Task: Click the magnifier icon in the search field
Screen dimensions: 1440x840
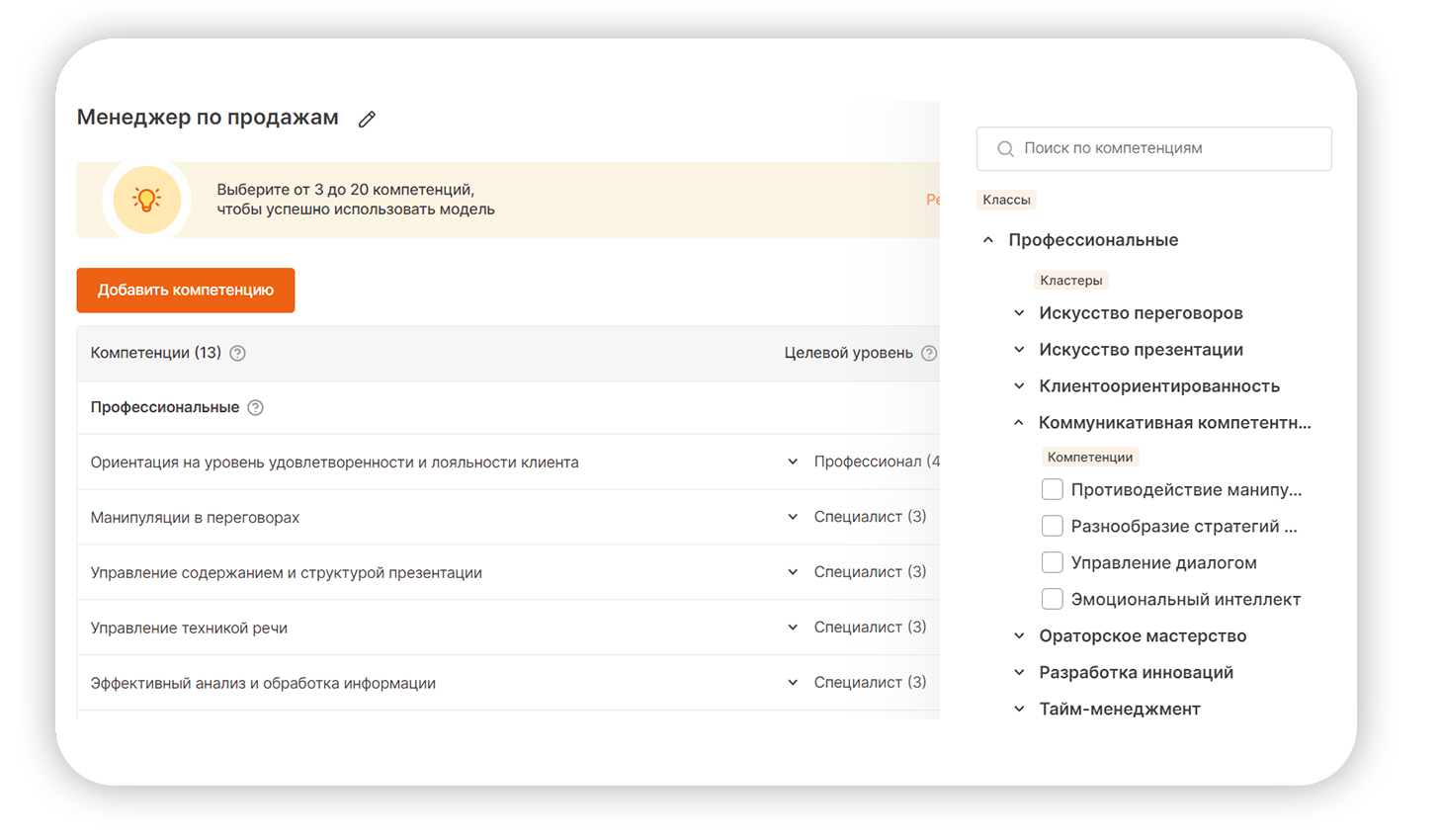Action: [x=1005, y=149]
